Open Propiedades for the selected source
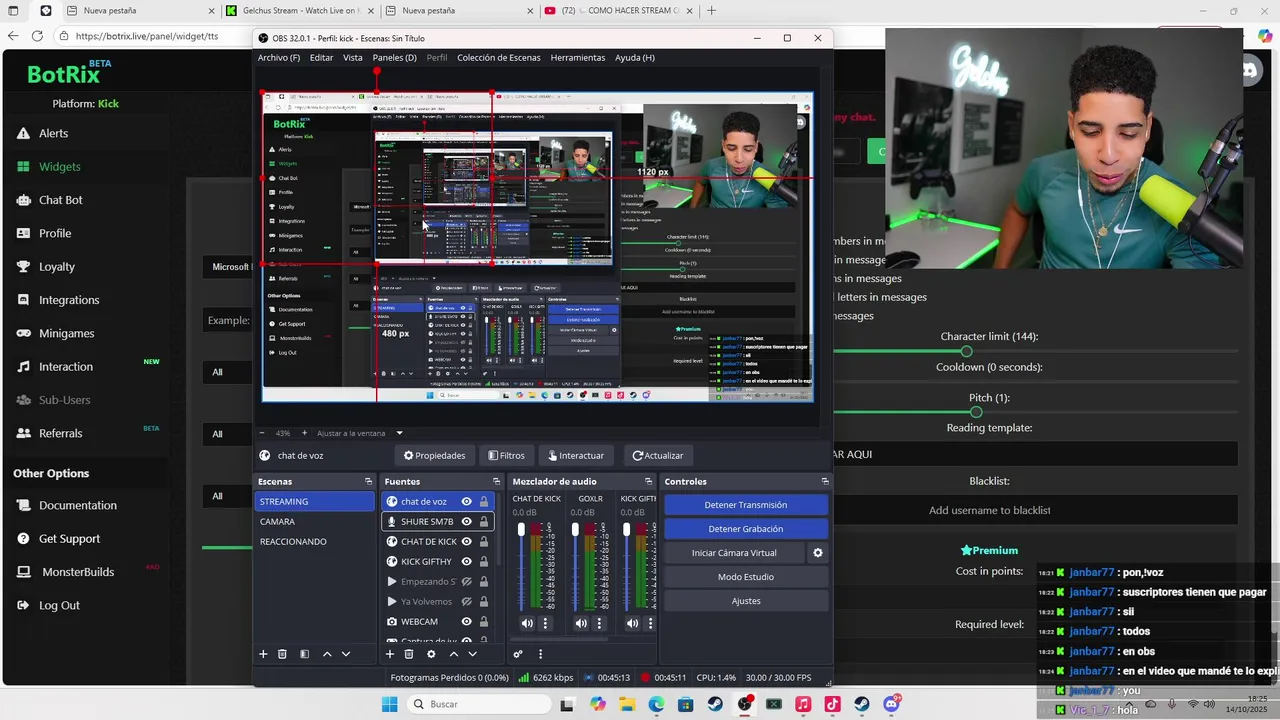Viewport: 1280px width, 720px height. [x=435, y=455]
